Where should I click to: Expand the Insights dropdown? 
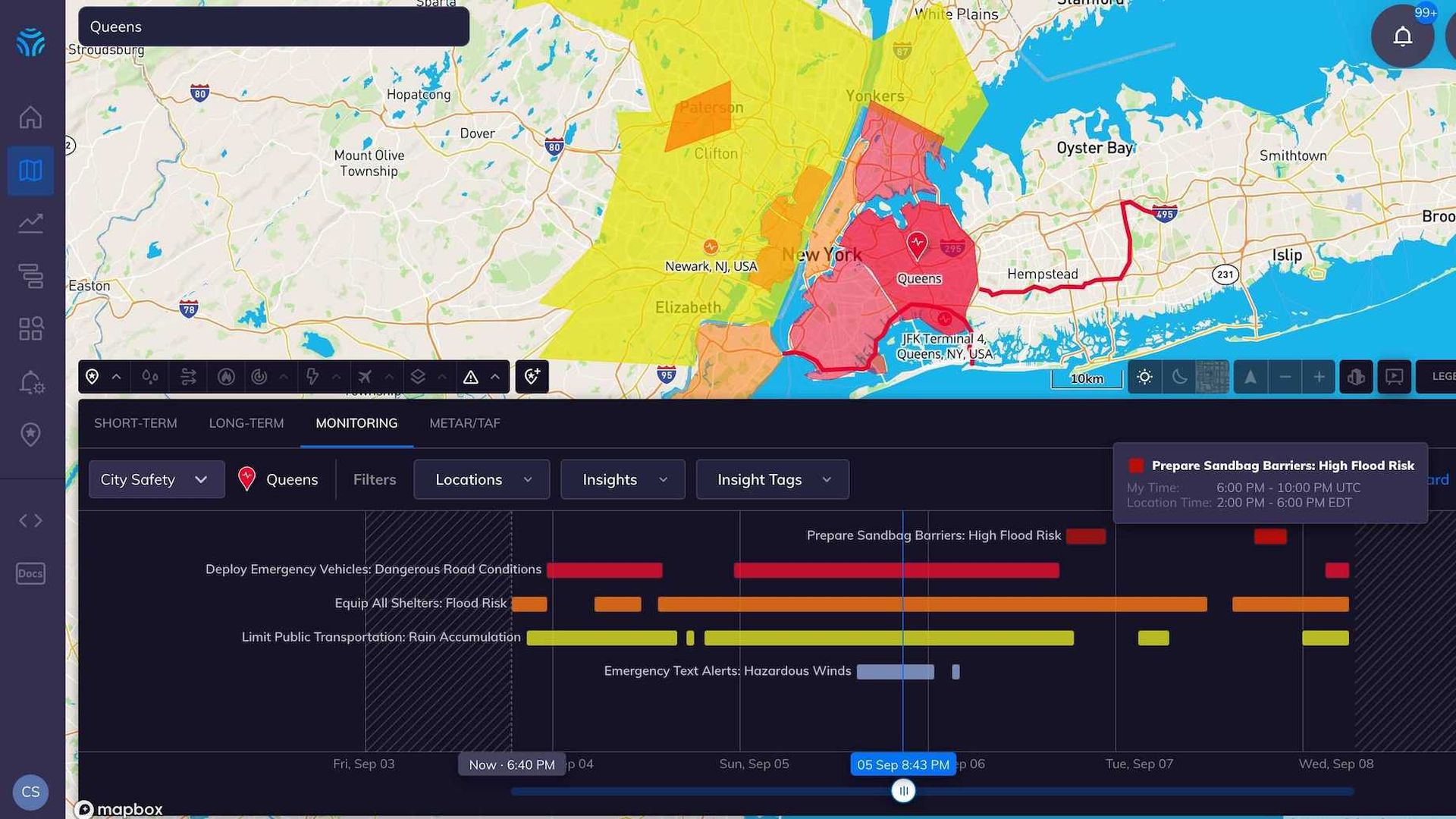tap(623, 479)
